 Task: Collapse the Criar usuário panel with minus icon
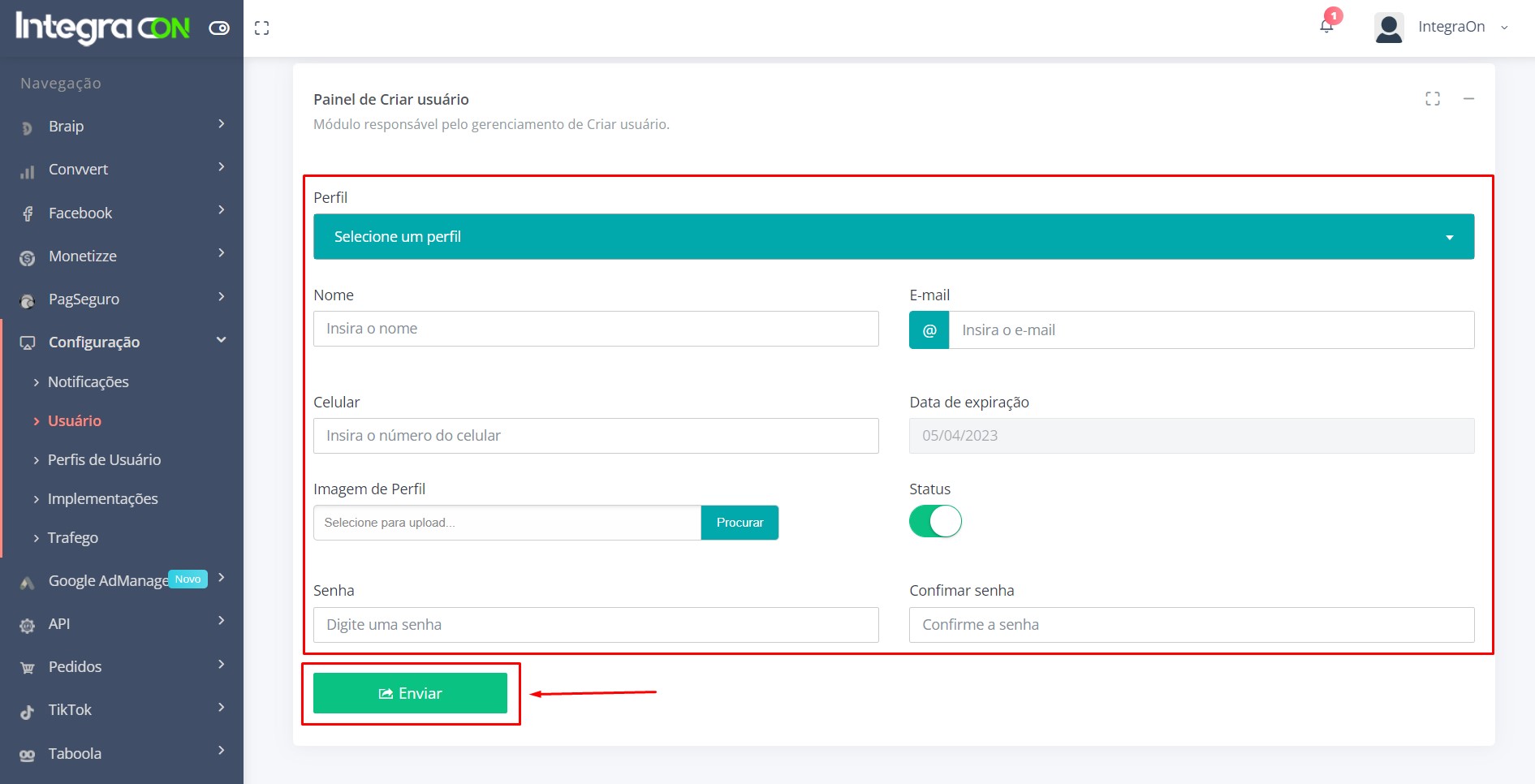click(1468, 99)
